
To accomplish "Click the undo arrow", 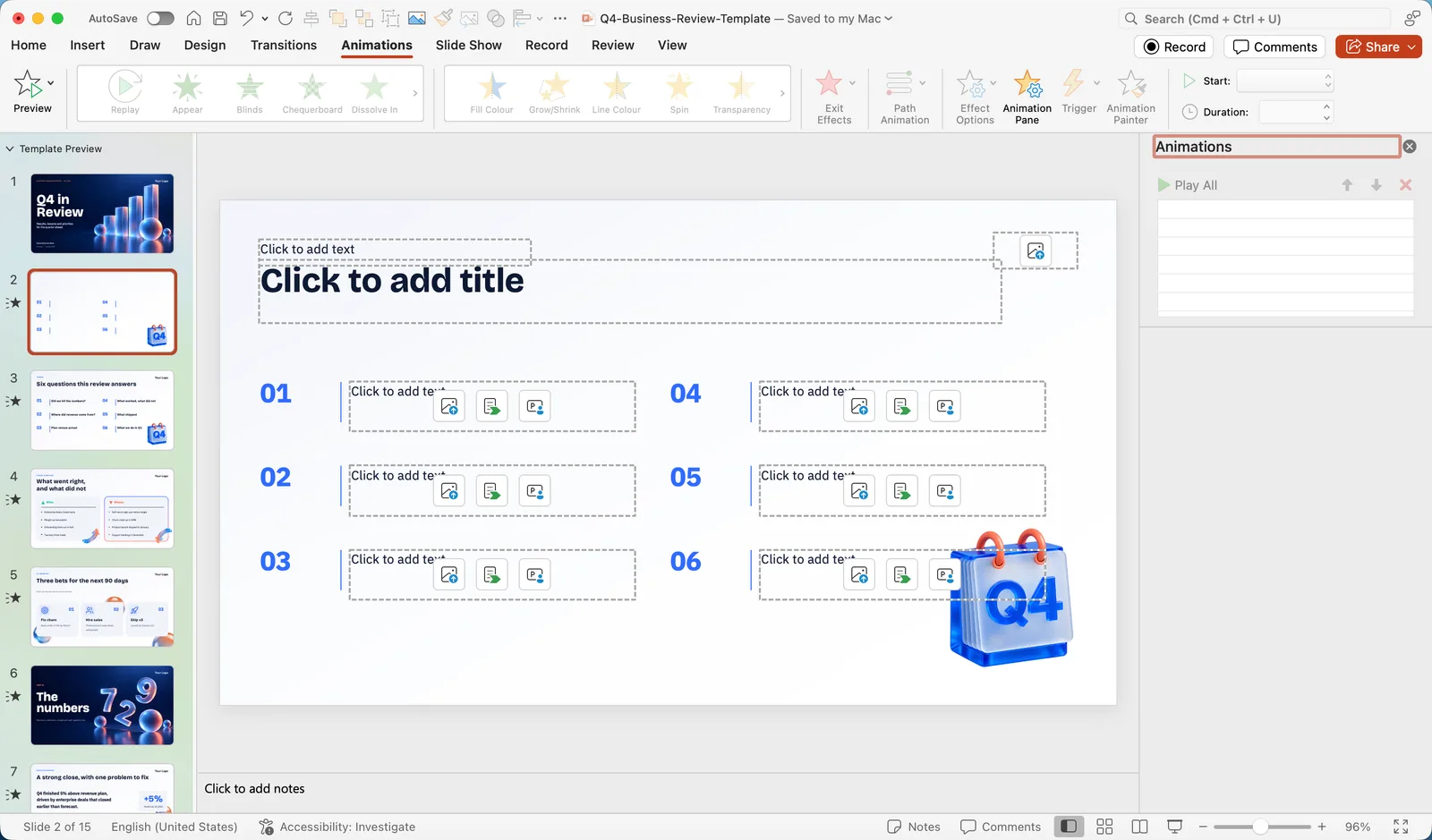I will point(246,18).
